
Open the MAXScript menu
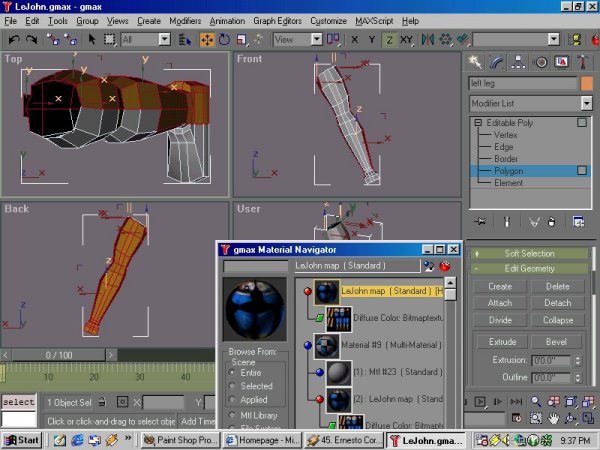point(374,21)
